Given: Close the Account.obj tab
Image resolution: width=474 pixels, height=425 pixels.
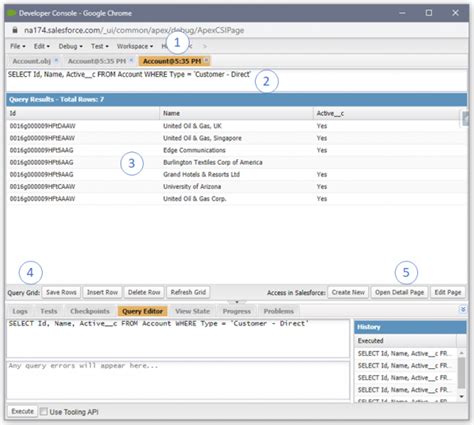Looking at the screenshot, I should pos(56,60).
